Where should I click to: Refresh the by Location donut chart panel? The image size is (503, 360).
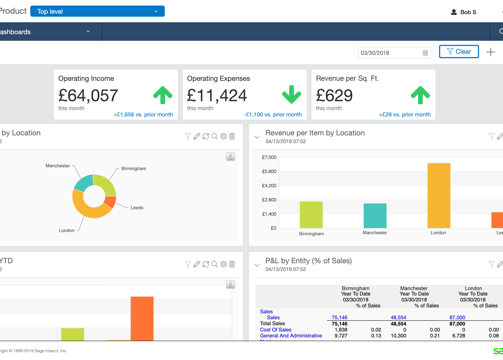pos(206,136)
